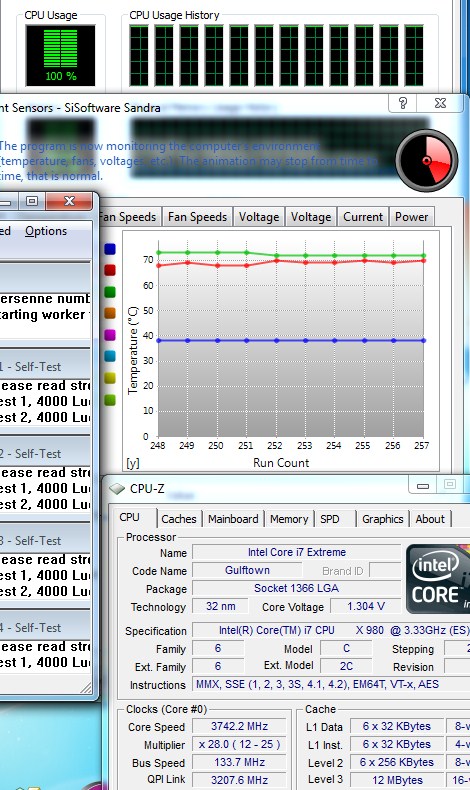This screenshot has height=790, width=470.
Task: Toggle the light green series color swatch
Action: click(110, 400)
